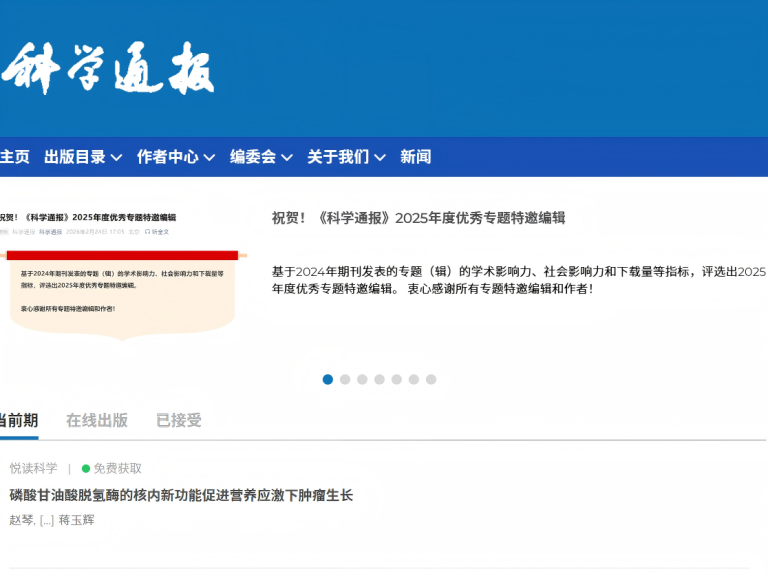Select the fourth carousel slide dot
Image resolution: width=768 pixels, height=576 pixels.
379,379
